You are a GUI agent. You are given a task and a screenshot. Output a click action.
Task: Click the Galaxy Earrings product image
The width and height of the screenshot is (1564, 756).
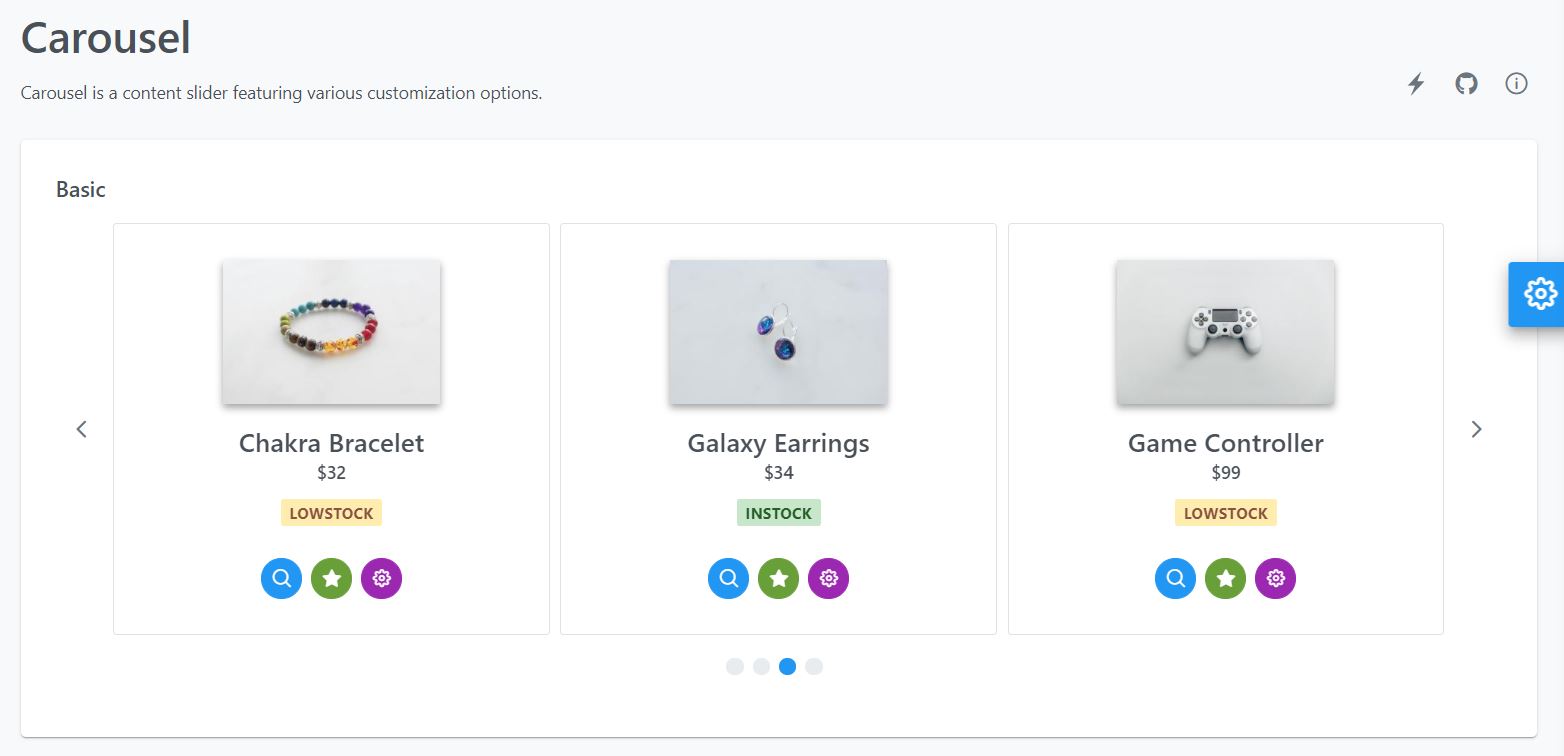pyautogui.click(x=779, y=332)
